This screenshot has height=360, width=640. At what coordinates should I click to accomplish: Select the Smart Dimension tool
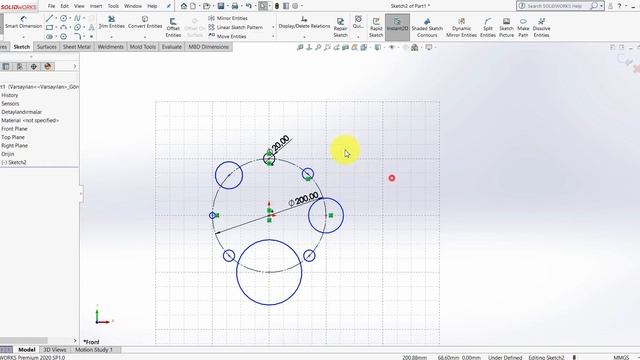(x=24, y=22)
